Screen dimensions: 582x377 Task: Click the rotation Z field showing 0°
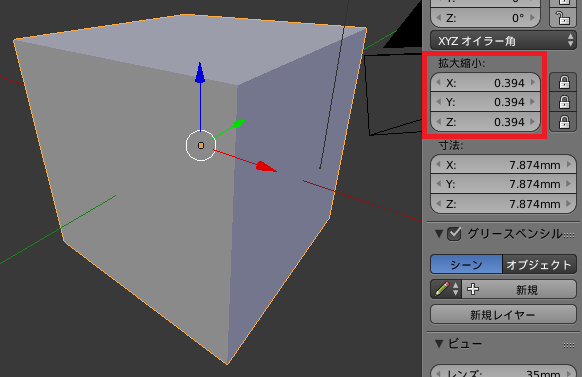tap(485, 18)
